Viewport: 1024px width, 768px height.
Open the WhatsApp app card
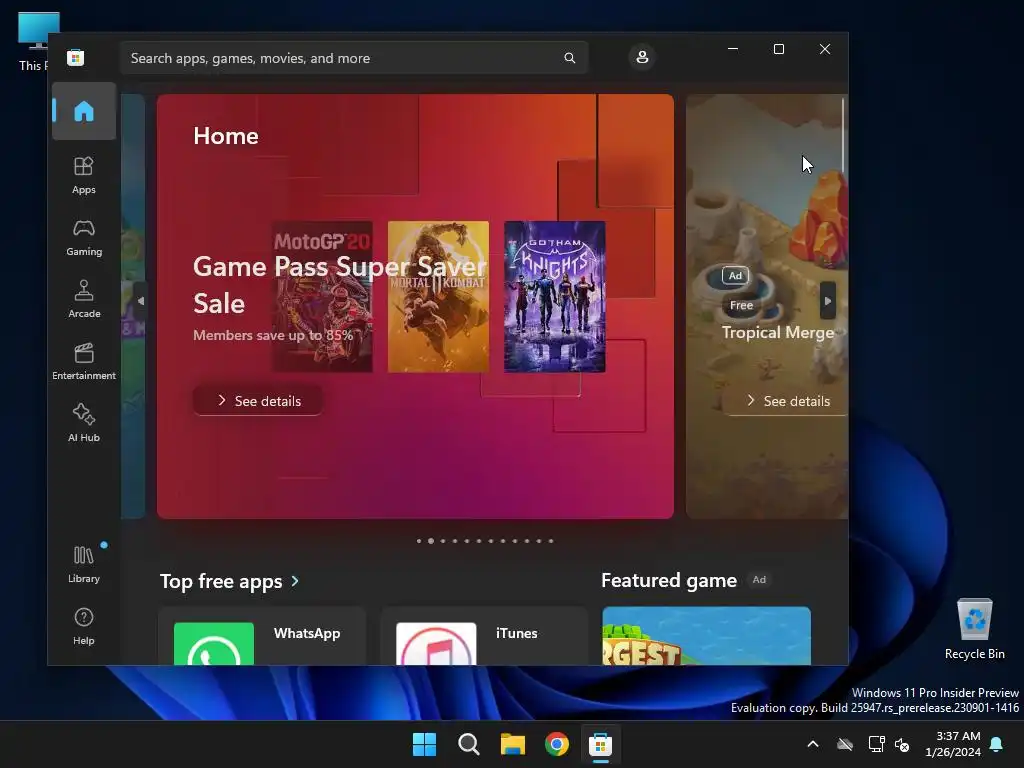point(262,636)
